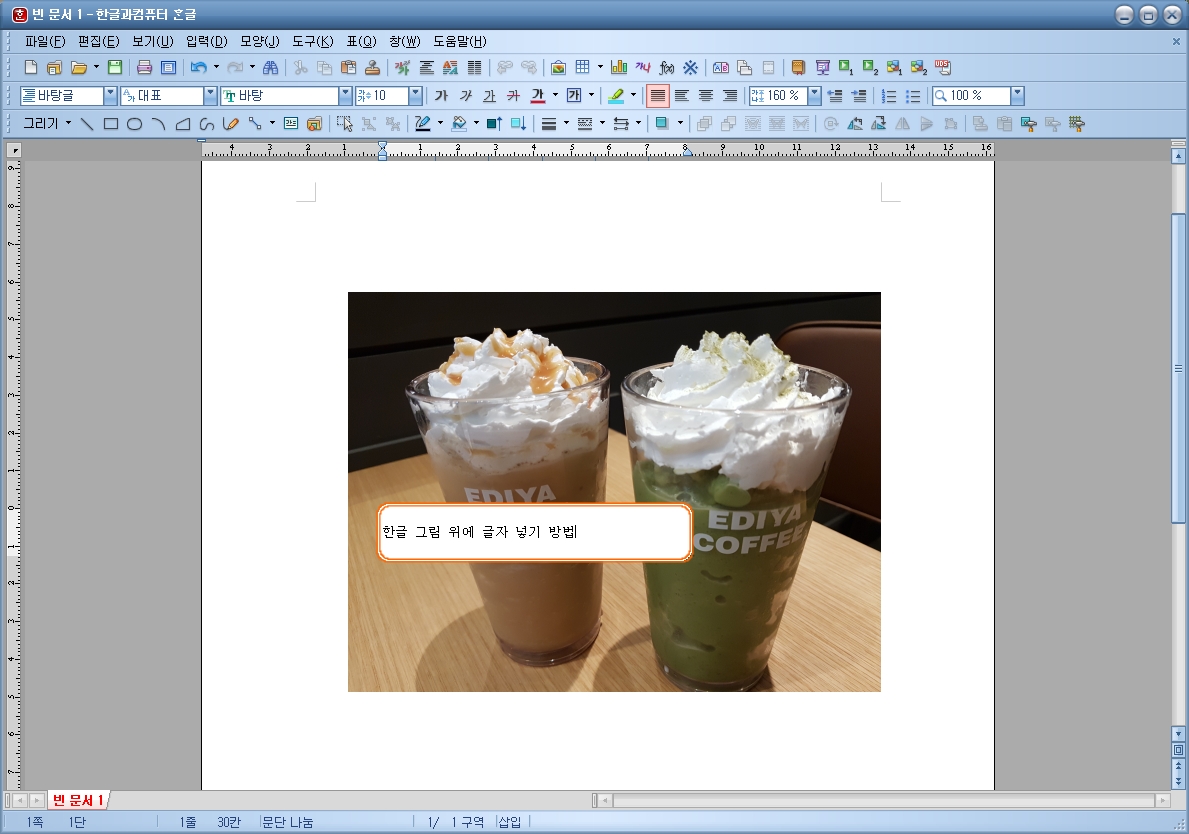Screen dimensions: 1189x834
Task: Click the Text Box drawing icon
Action: point(290,124)
